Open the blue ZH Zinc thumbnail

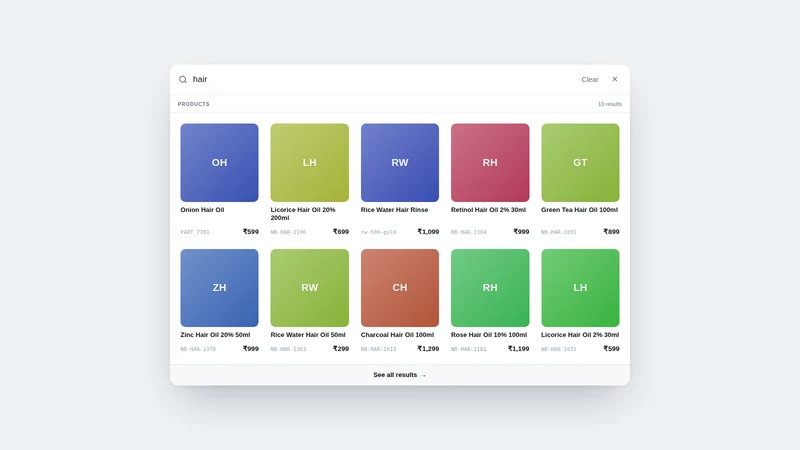tap(219, 288)
